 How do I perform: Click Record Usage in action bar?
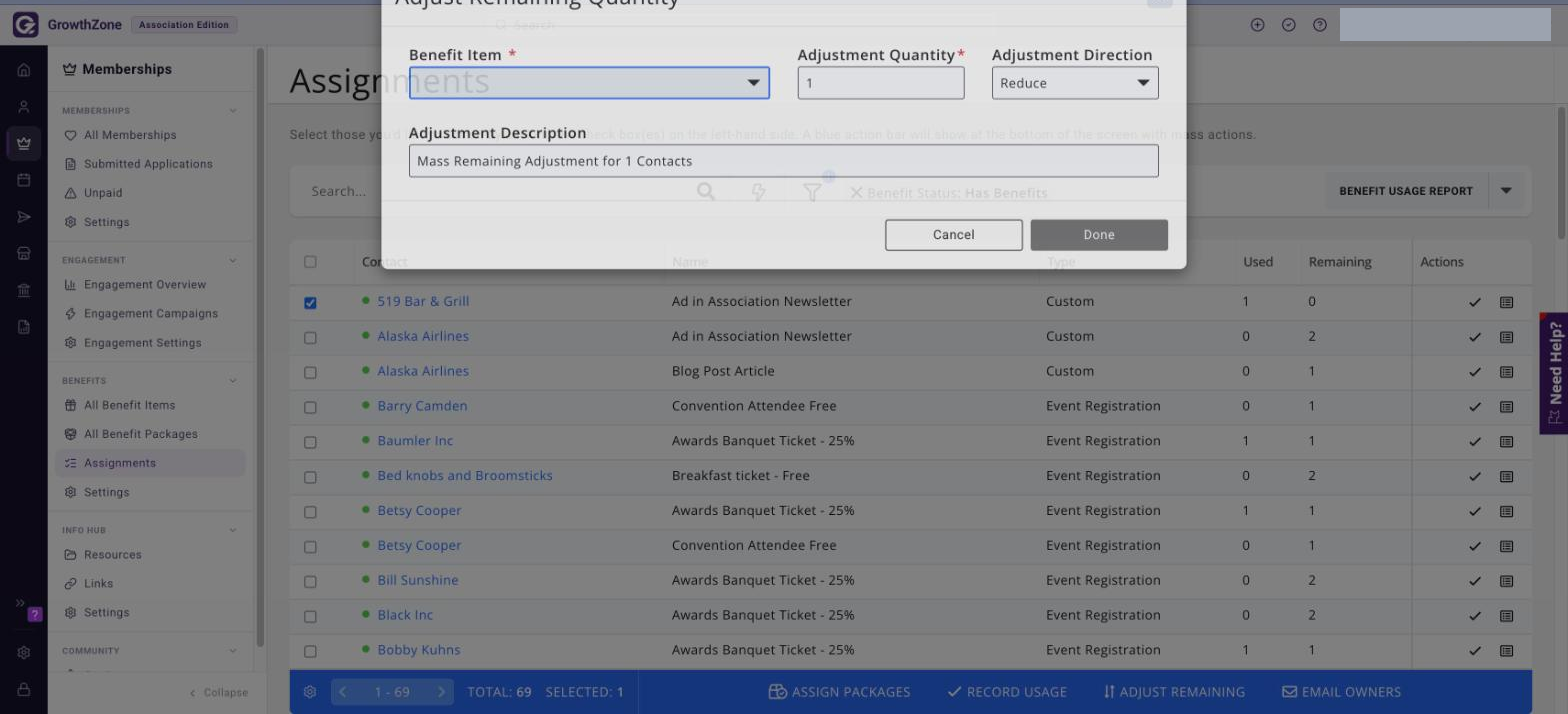click(1007, 692)
